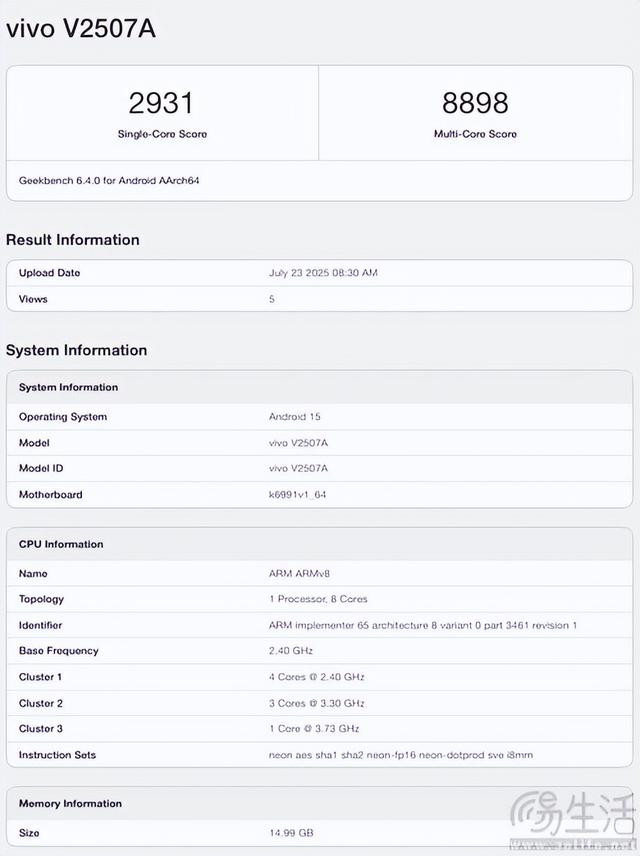Click the CPU Information table header
Image resolution: width=640 pixels, height=856 pixels.
(319, 544)
